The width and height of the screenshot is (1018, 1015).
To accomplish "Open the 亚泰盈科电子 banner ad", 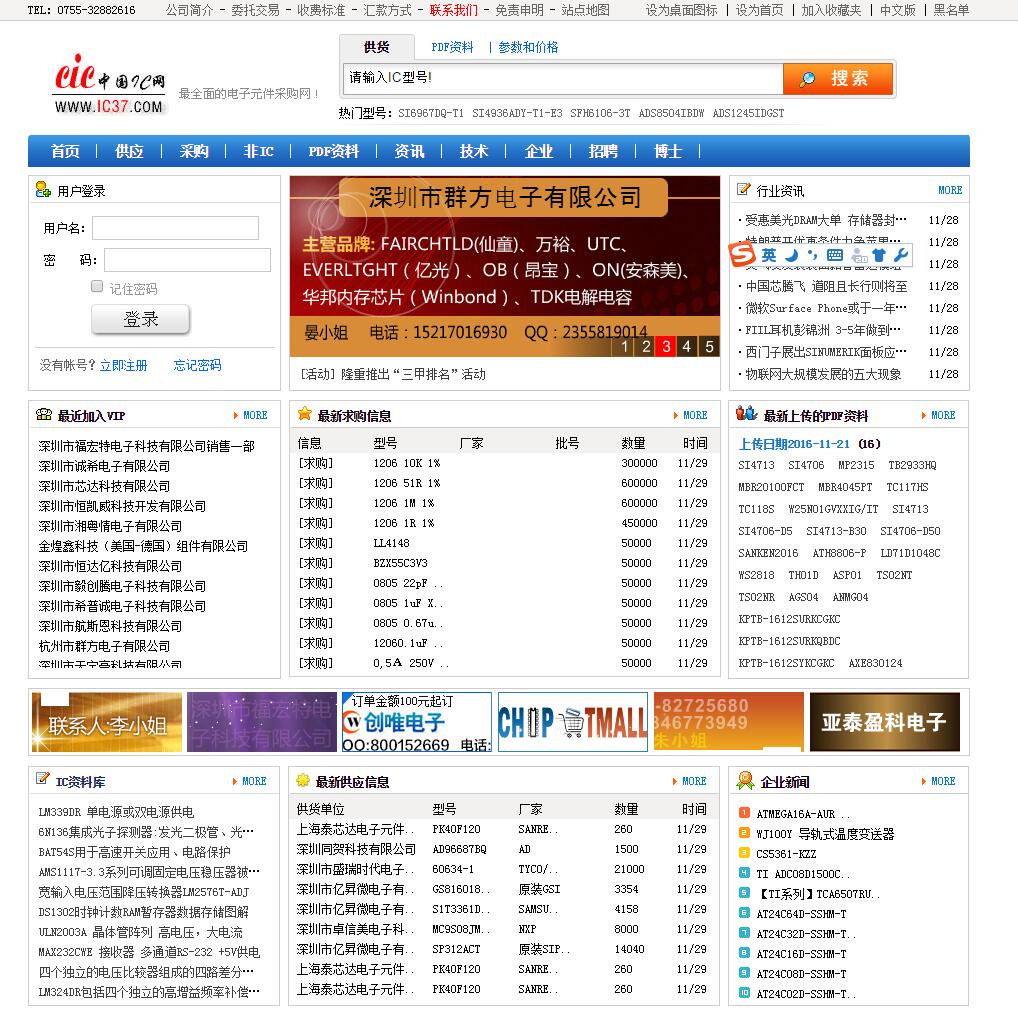I will [884, 721].
